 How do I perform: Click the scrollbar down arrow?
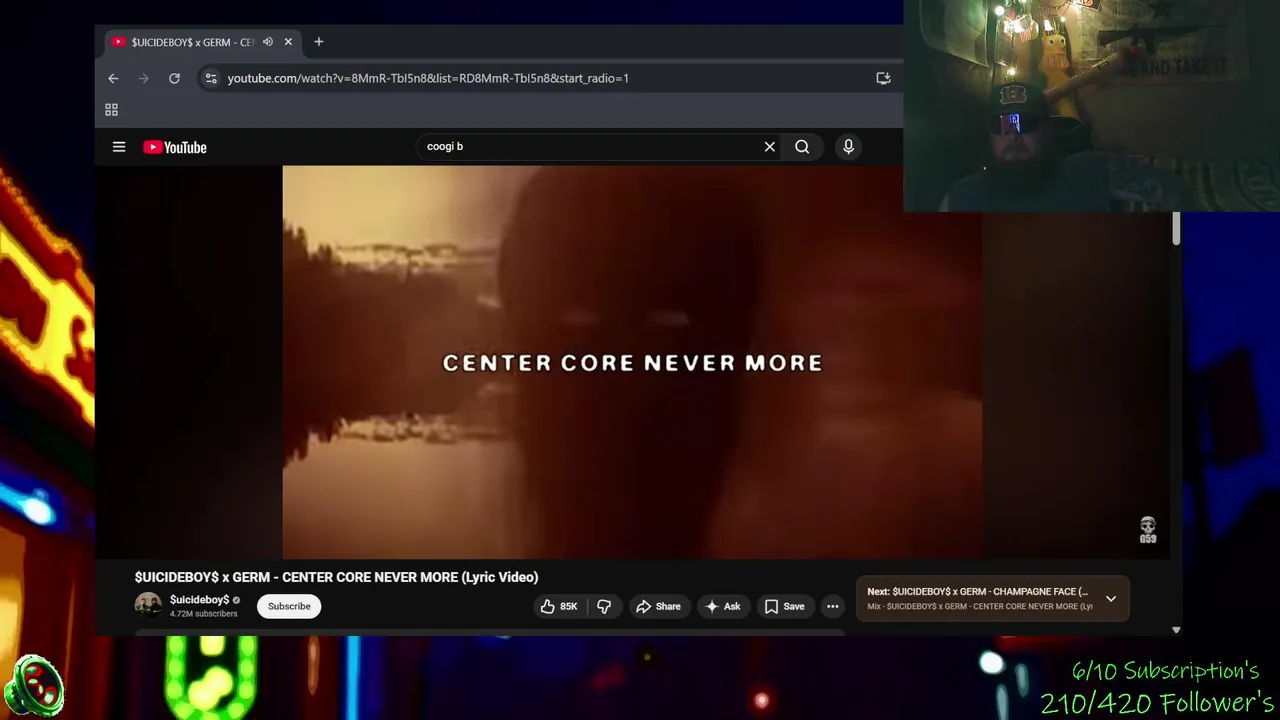click(1176, 630)
